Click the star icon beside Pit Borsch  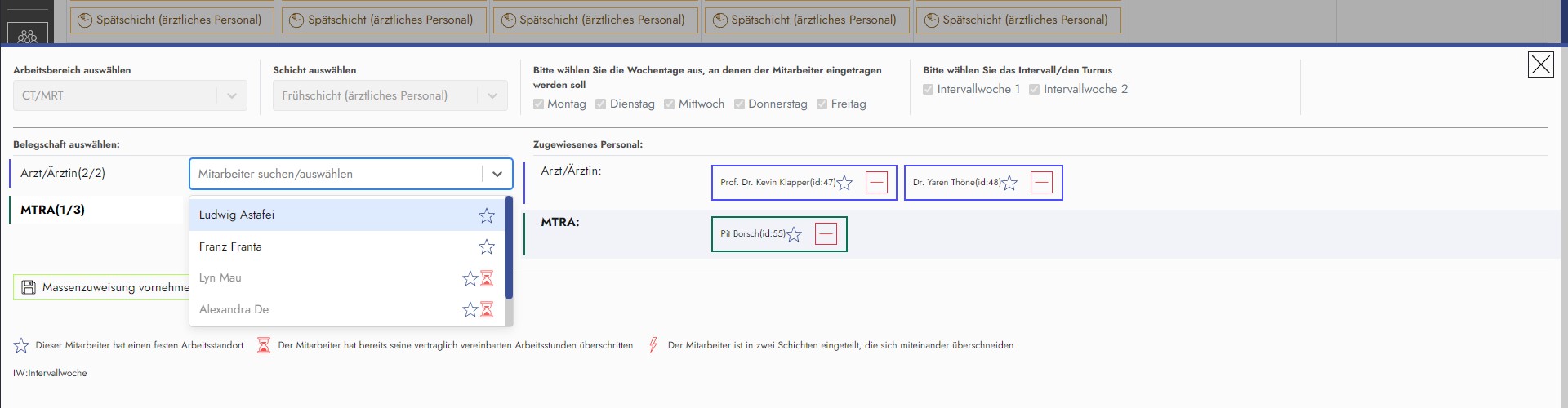point(794,234)
